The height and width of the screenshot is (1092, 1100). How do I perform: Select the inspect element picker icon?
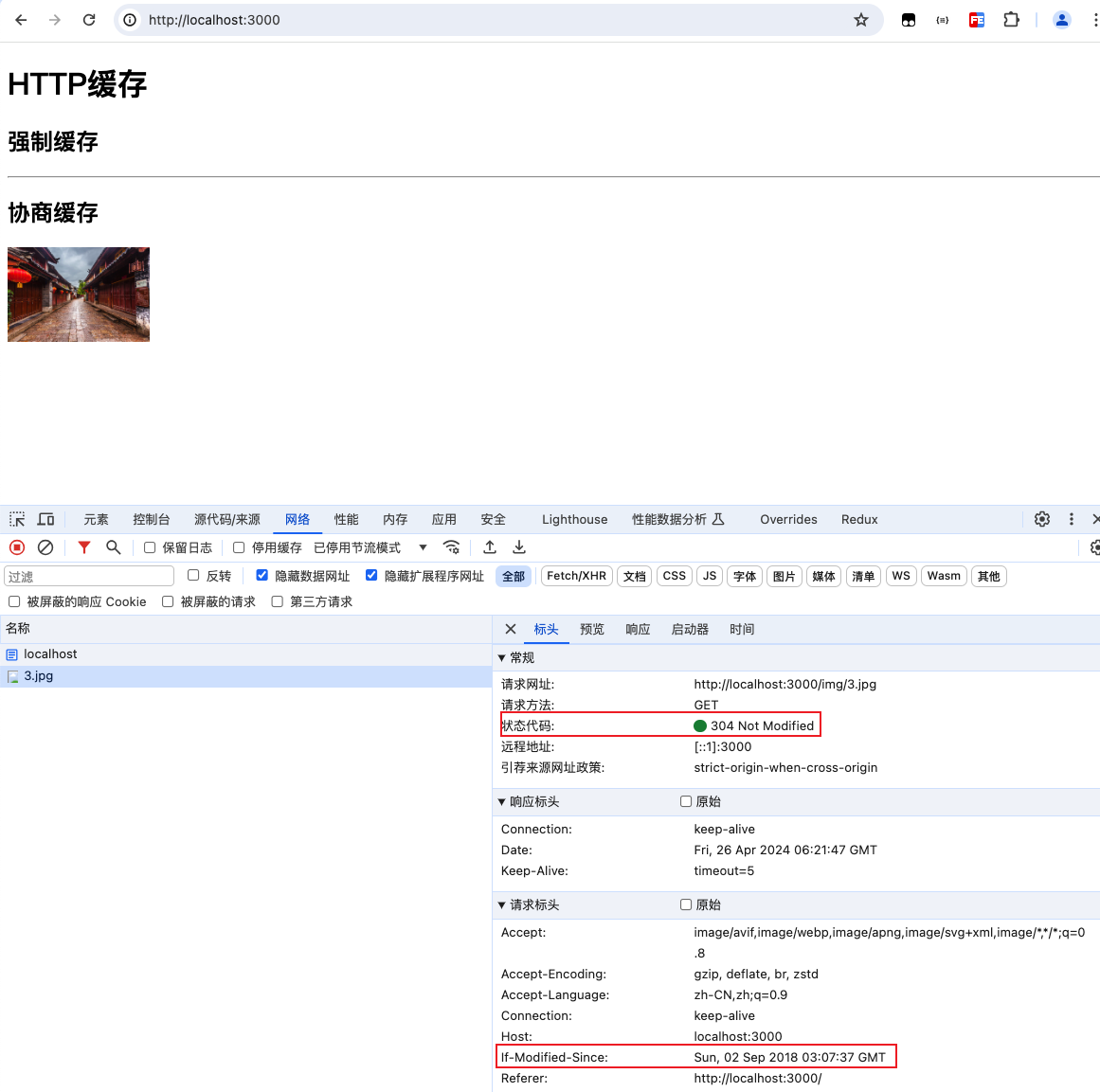[x=17, y=519]
